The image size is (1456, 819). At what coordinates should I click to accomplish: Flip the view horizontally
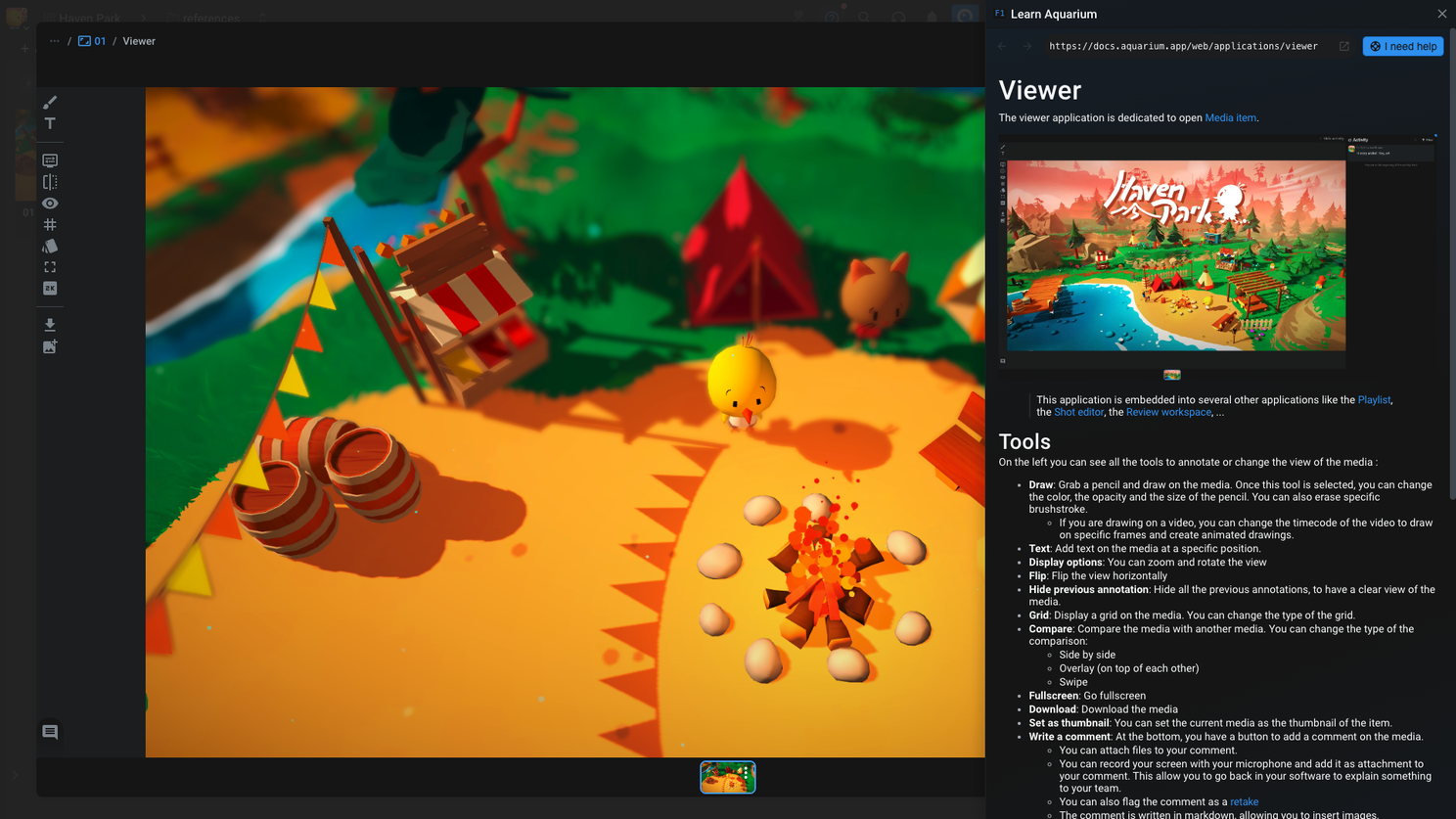(x=50, y=182)
